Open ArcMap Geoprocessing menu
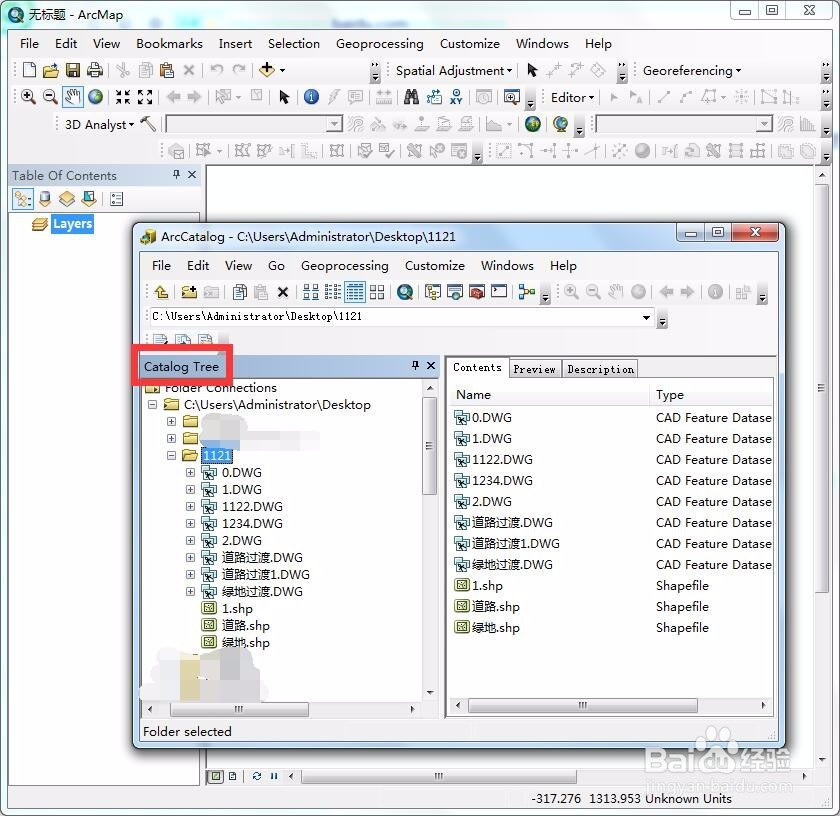 (379, 44)
